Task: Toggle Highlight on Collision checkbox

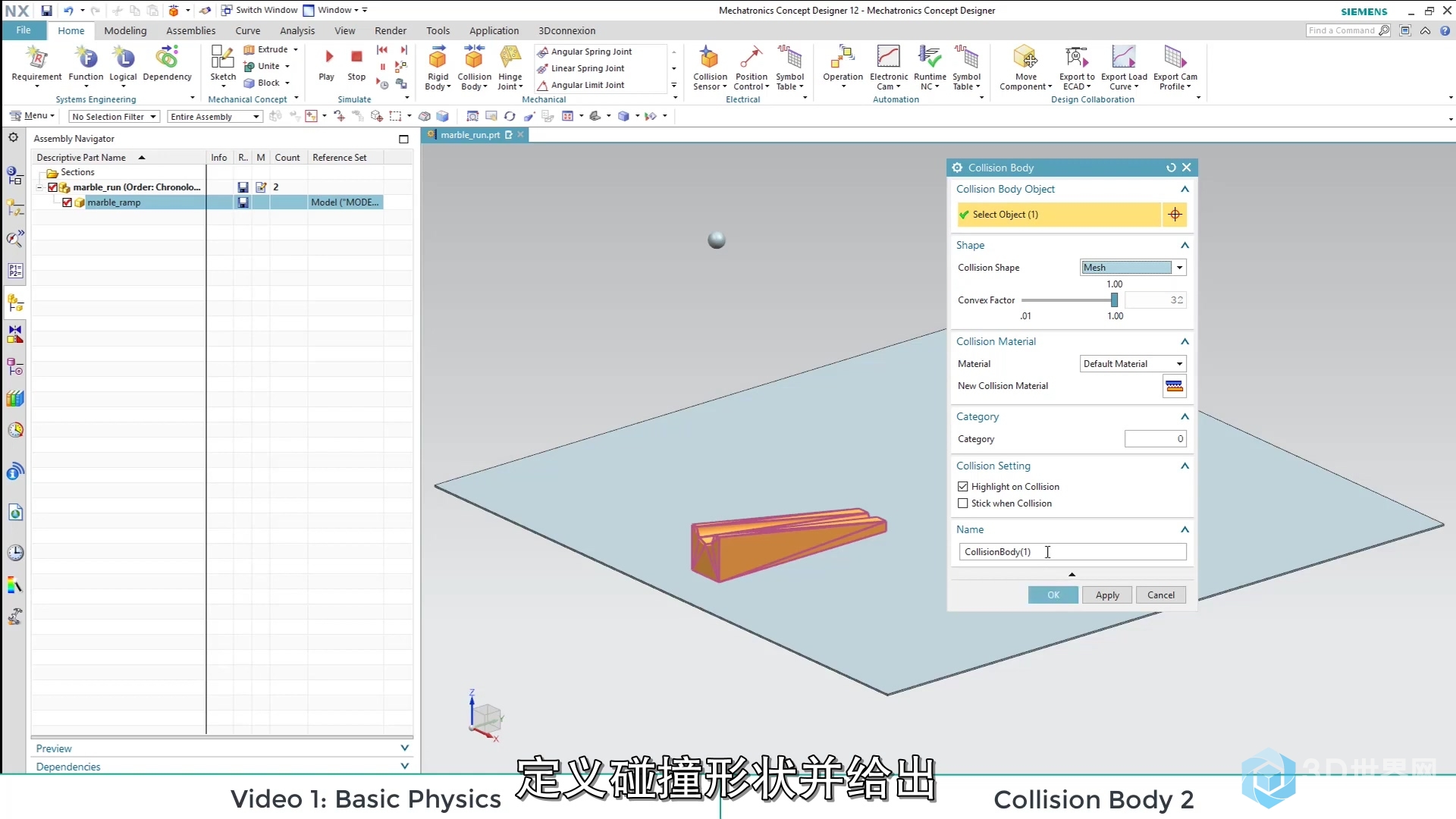Action: pos(963,487)
